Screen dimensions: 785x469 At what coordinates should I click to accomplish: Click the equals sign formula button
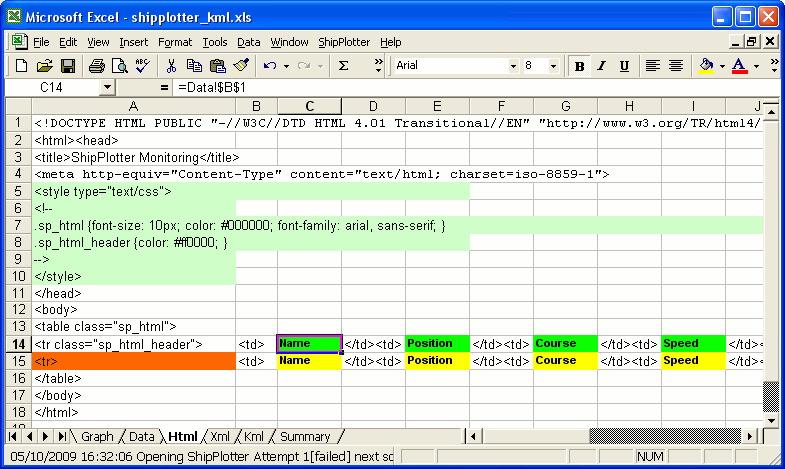[x=164, y=88]
